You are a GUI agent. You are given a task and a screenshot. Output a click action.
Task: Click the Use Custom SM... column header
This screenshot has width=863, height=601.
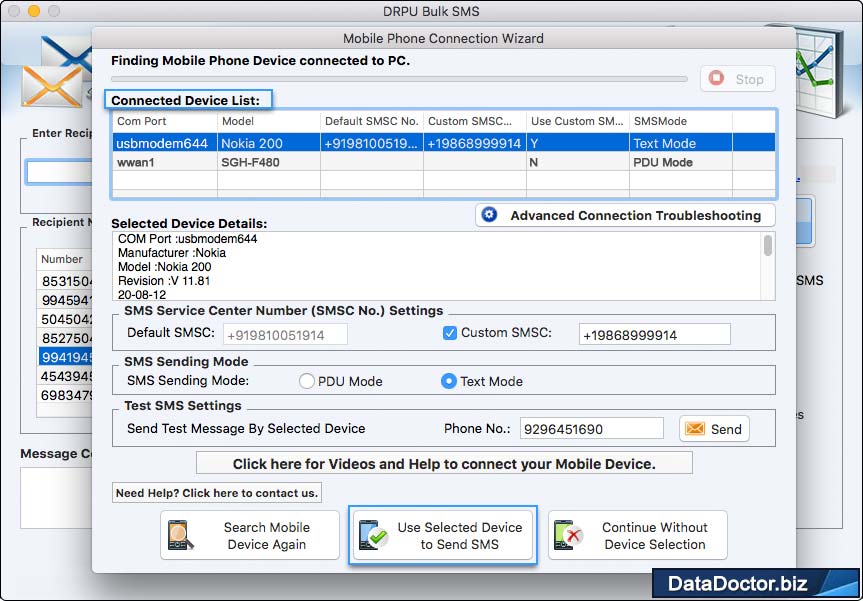click(x=577, y=121)
